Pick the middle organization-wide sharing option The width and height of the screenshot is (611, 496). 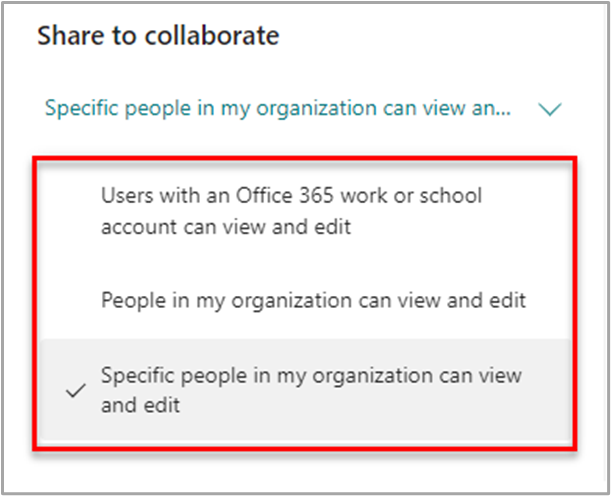click(x=313, y=298)
